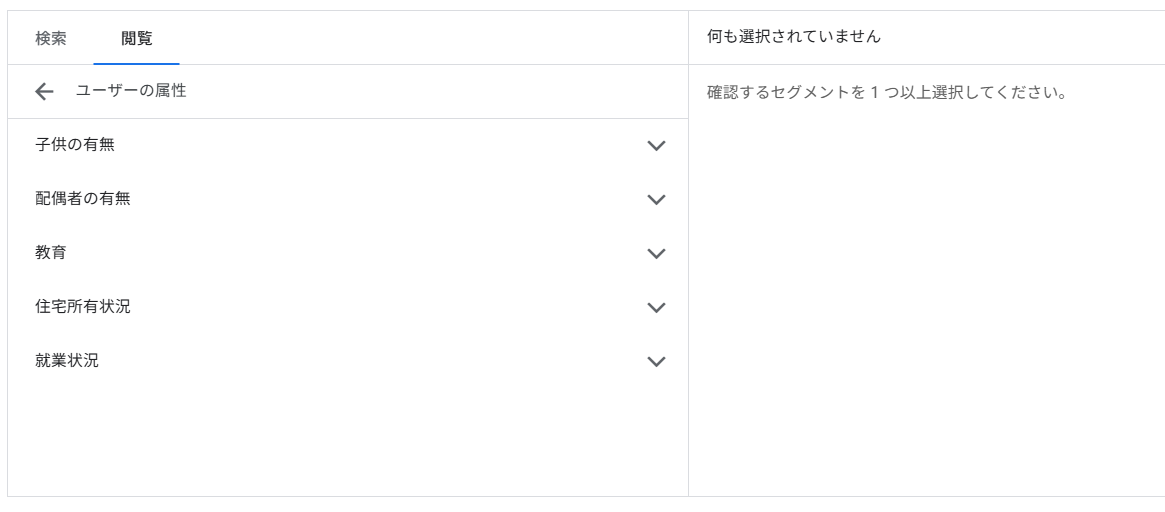Expand the 住宅所有状況 chevron arrow
This screenshot has width=1165, height=512.
(656, 308)
